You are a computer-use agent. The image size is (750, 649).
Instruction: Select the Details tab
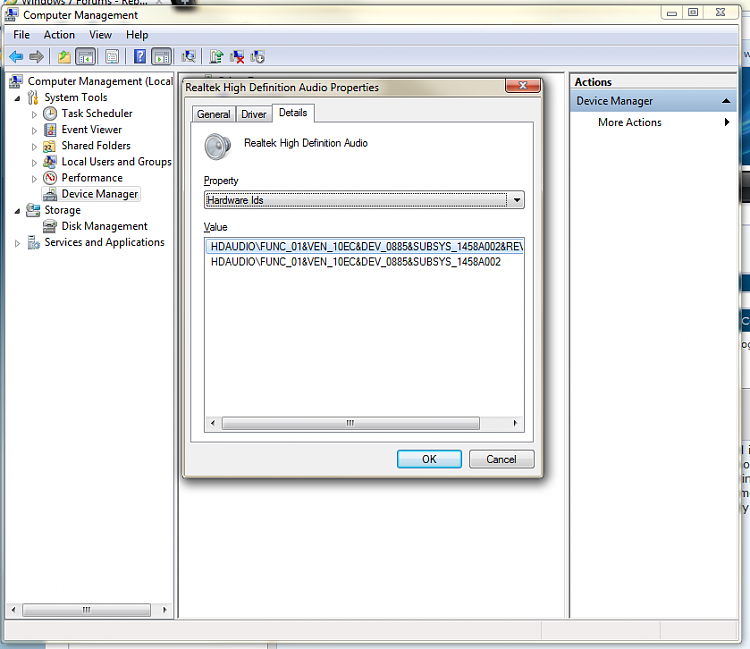coord(293,113)
